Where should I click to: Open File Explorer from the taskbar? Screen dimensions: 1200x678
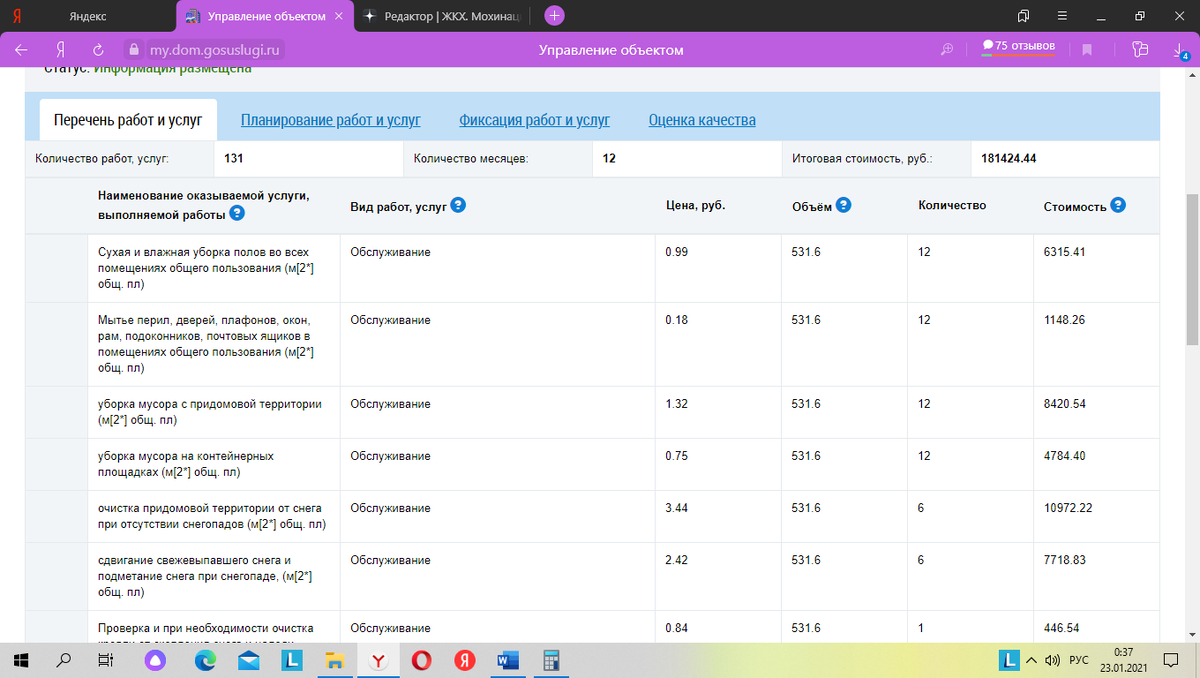point(335,660)
